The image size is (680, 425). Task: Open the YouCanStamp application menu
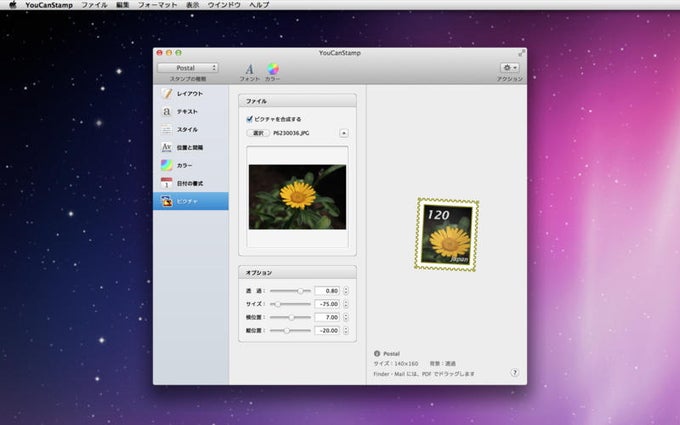pyautogui.click(x=49, y=5)
